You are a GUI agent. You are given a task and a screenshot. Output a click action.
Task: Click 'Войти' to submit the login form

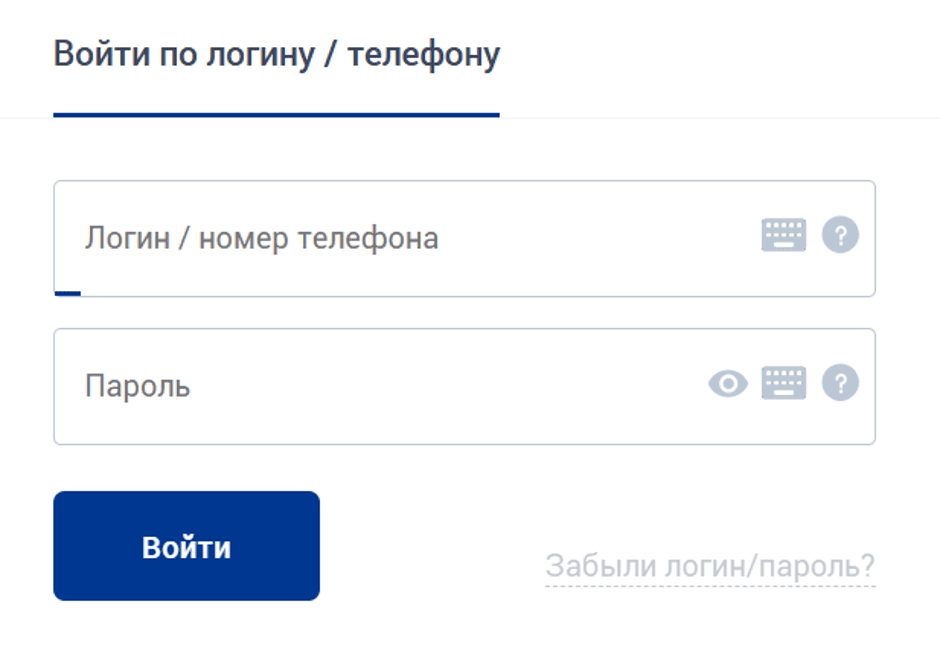[186, 544]
